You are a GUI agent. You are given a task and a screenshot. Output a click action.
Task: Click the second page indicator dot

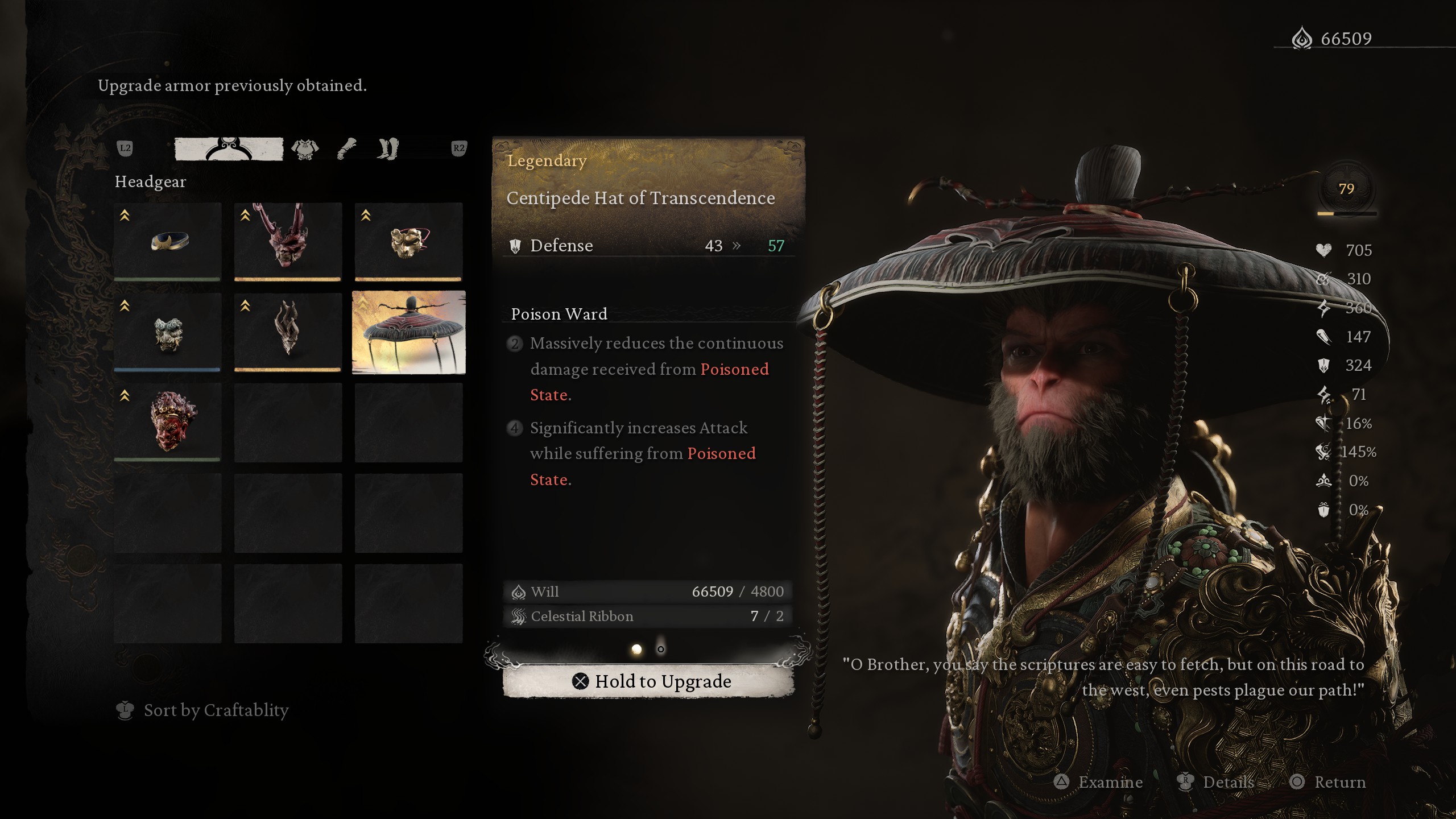[661, 649]
